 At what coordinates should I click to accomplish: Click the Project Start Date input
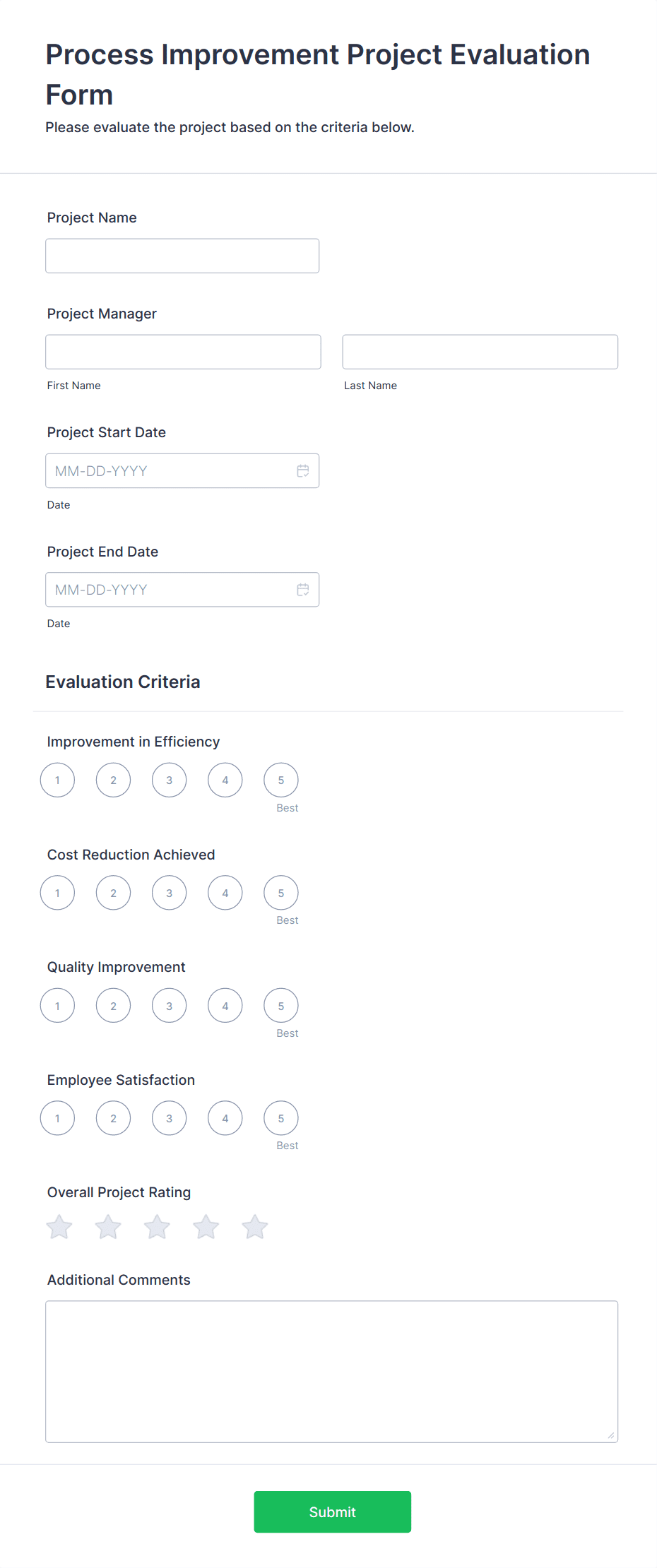coord(170,471)
